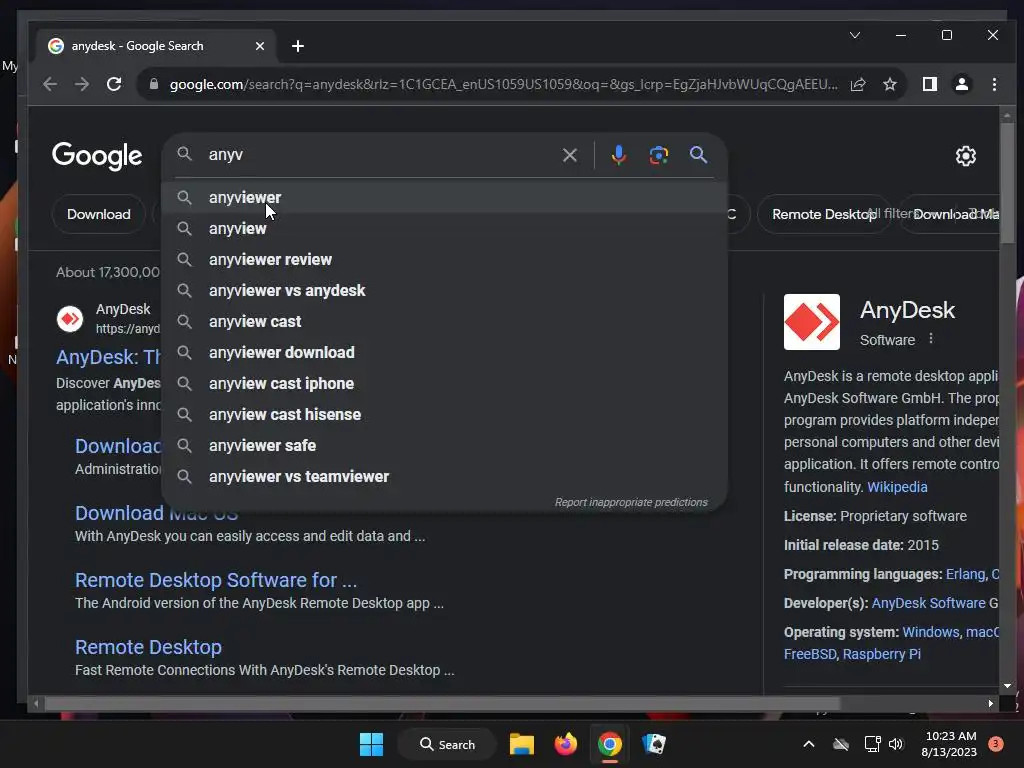
Task: Click the address bar URL
Action: (503, 84)
